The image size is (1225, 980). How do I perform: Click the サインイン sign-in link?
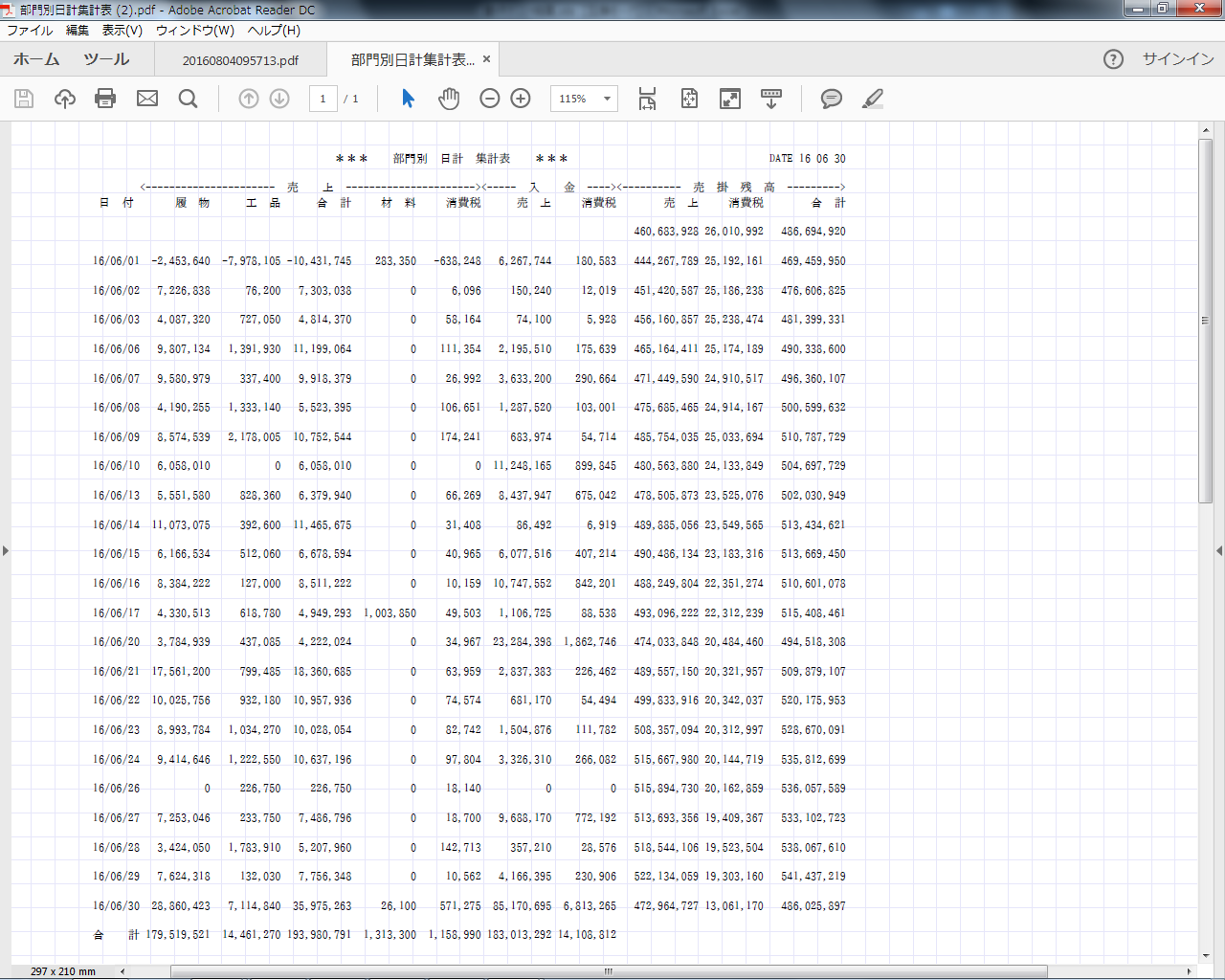pyautogui.click(x=1178, y=59)
